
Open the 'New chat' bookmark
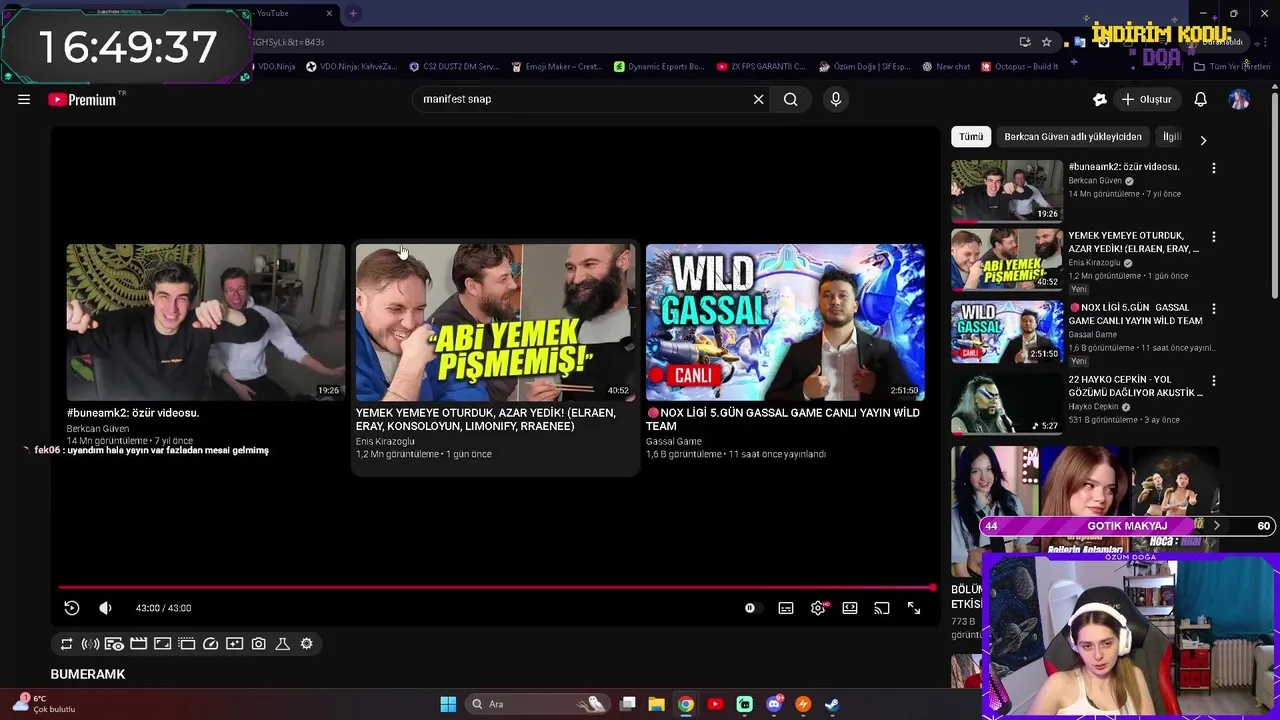click(x=946, y=67)
